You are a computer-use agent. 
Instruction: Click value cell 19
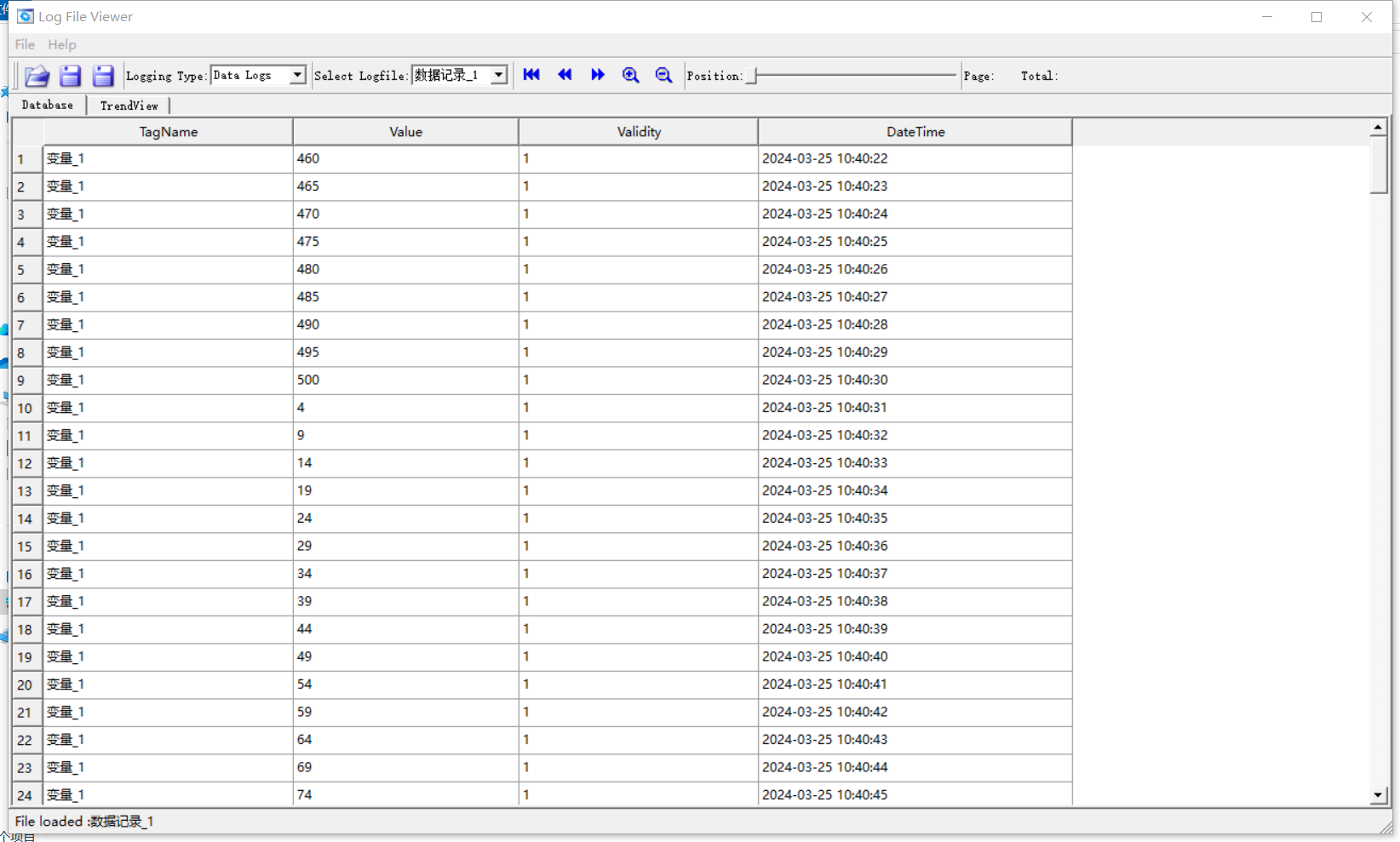pos(406,490)
